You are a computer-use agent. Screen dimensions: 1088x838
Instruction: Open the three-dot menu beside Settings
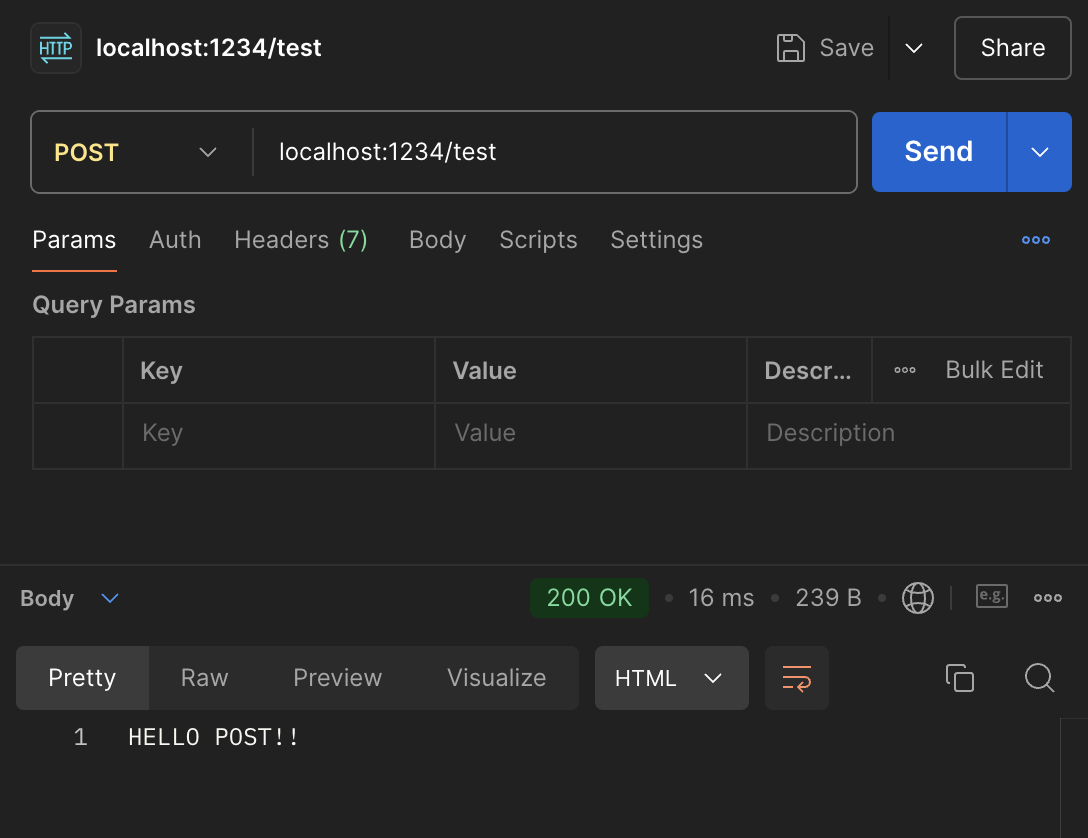1035,240
